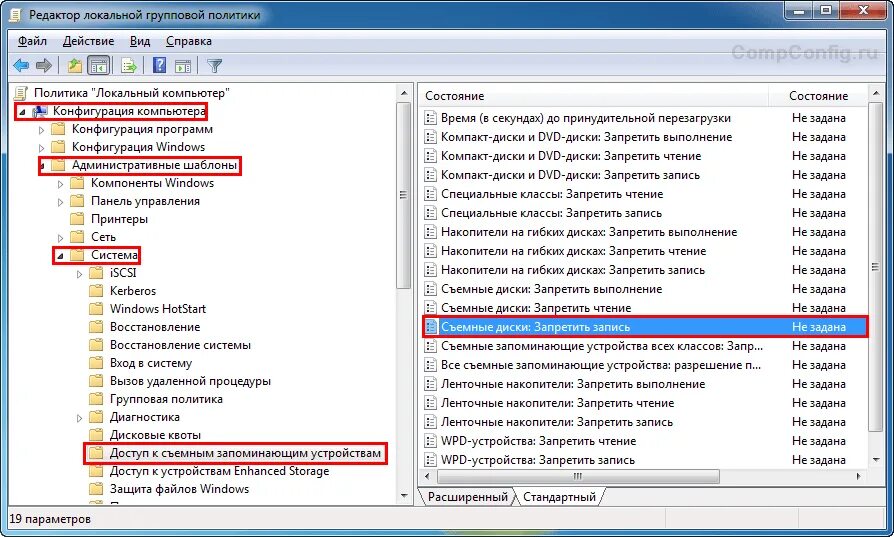Image resolution: width=894 pixels, height=537 pixels.
Task: Switch to the Стандартный tab
Action: (559, 497)
